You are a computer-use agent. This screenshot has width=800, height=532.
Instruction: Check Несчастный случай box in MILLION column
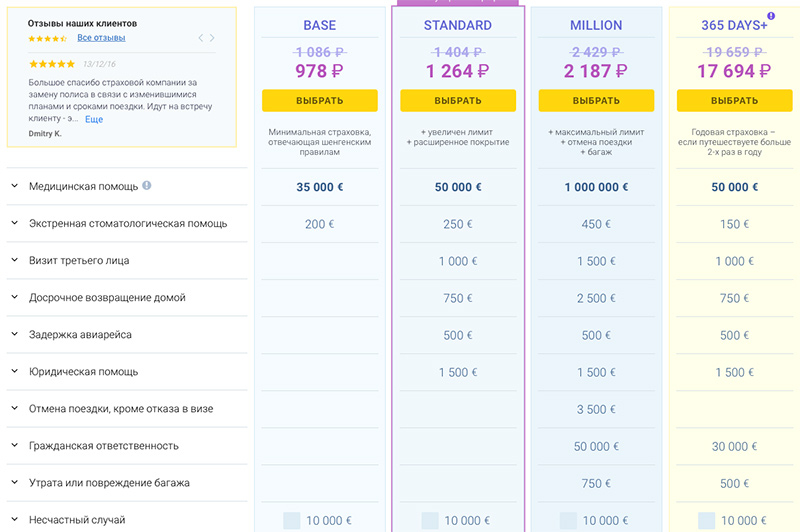click(x=568, y=520)
